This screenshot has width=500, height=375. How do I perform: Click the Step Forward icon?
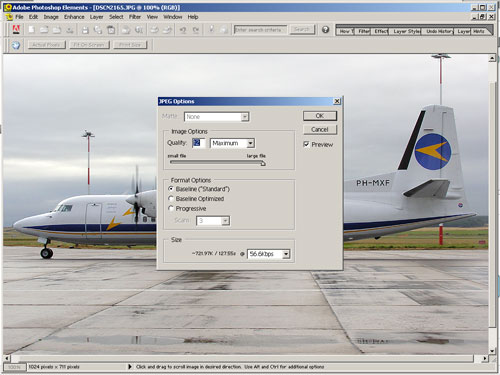click(x=196, y=30)
